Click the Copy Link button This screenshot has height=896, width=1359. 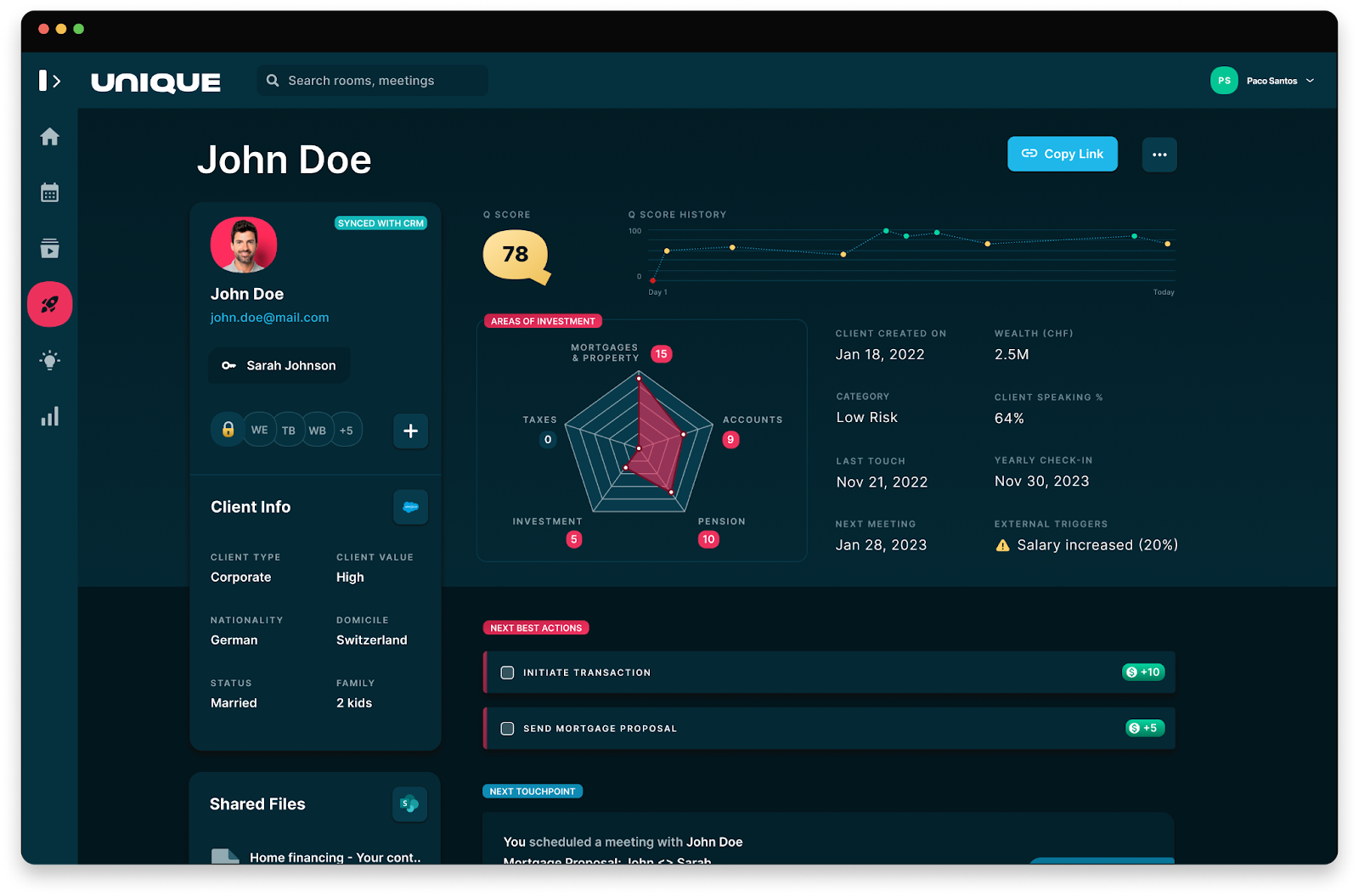click(1063, 154)
